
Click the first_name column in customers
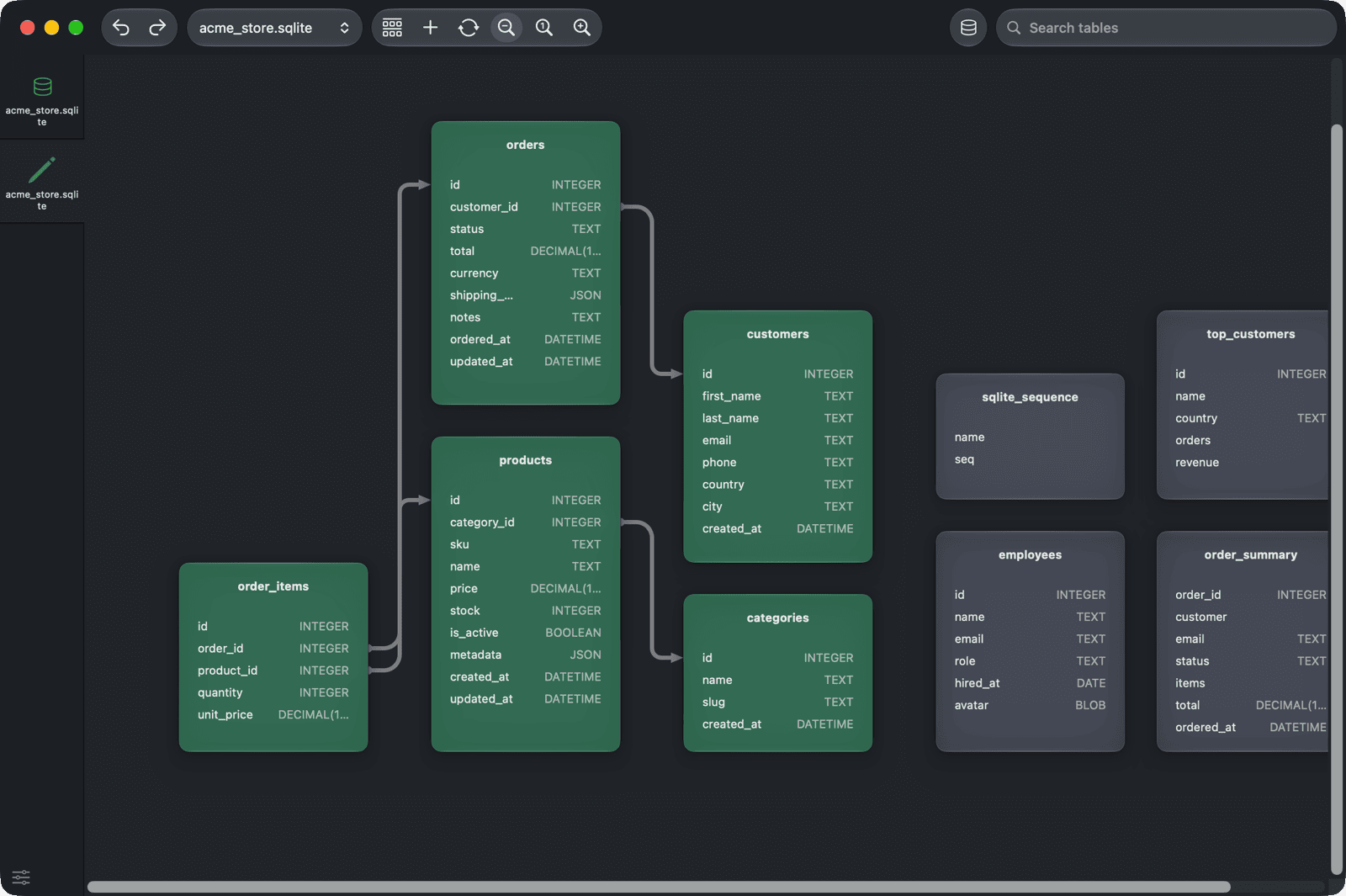pyautogui.click(x=778, y=396)
